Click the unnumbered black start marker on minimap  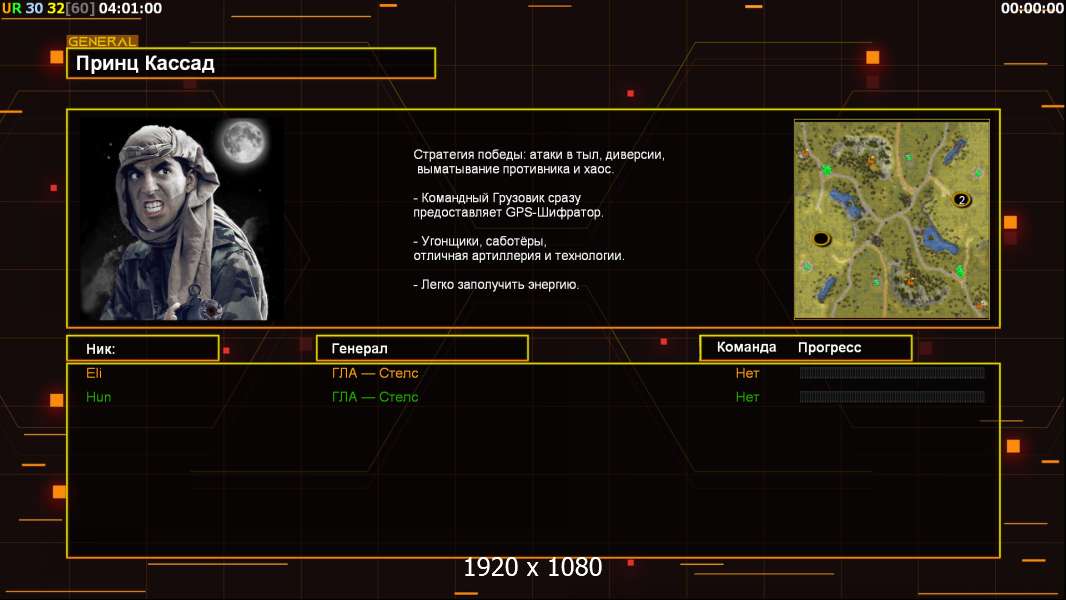(x=821, y=239)
